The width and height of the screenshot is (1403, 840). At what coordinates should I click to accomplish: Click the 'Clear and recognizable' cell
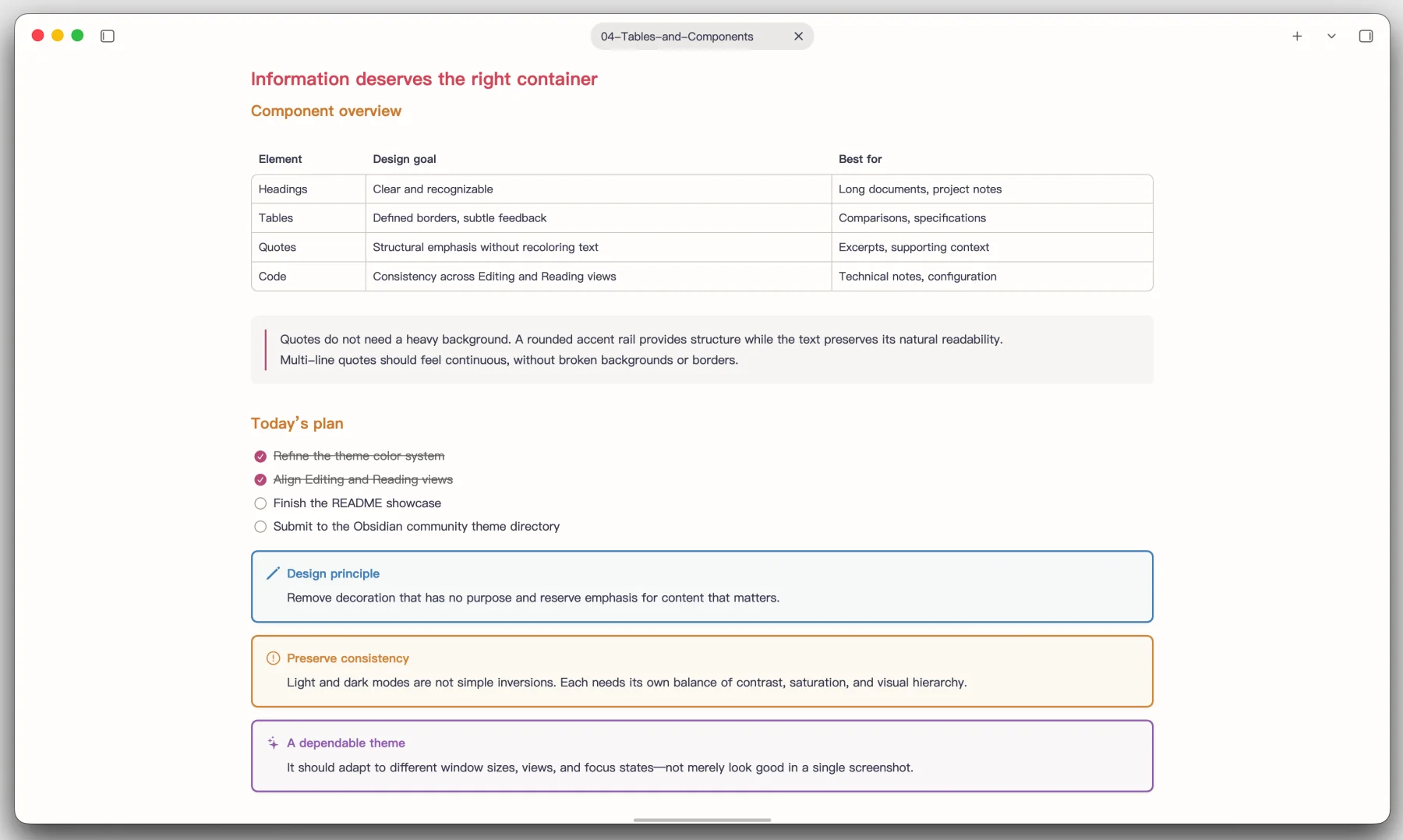[599, 189]
